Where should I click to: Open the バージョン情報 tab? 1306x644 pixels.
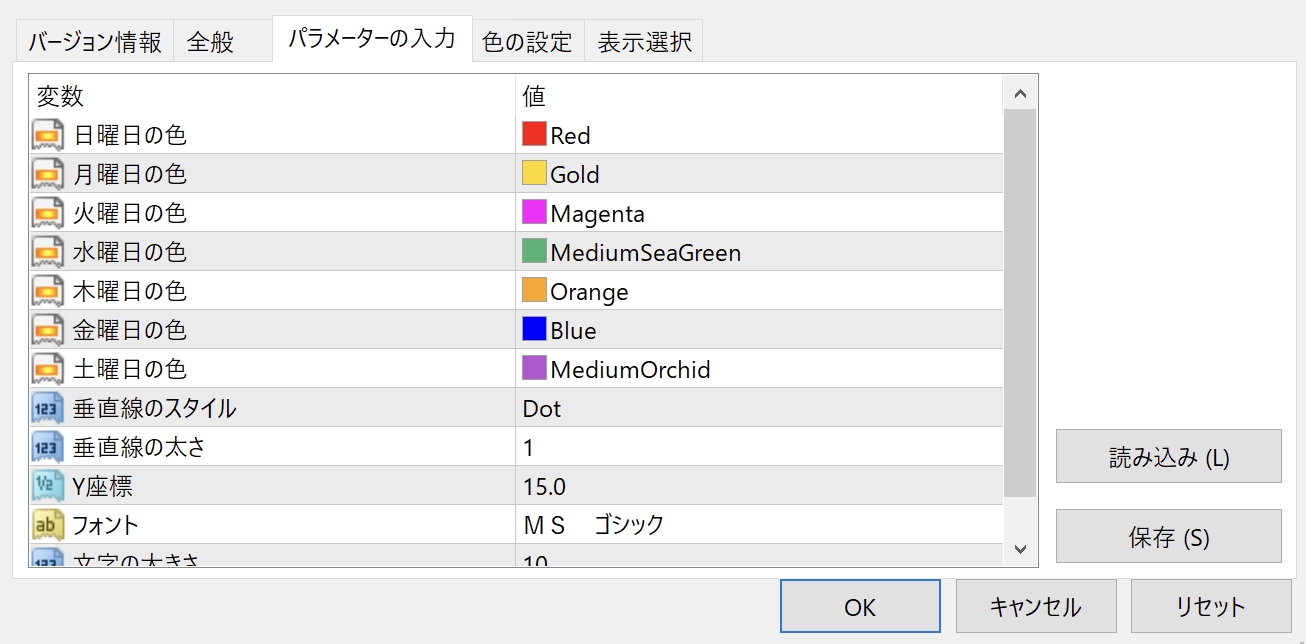pyautogui.click(x=94, y=42)
